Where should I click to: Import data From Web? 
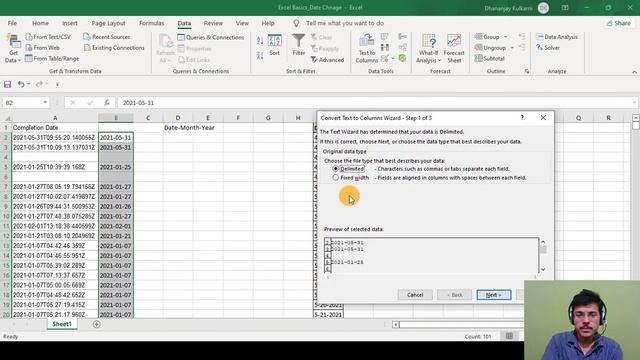click(x=43, y=48)
